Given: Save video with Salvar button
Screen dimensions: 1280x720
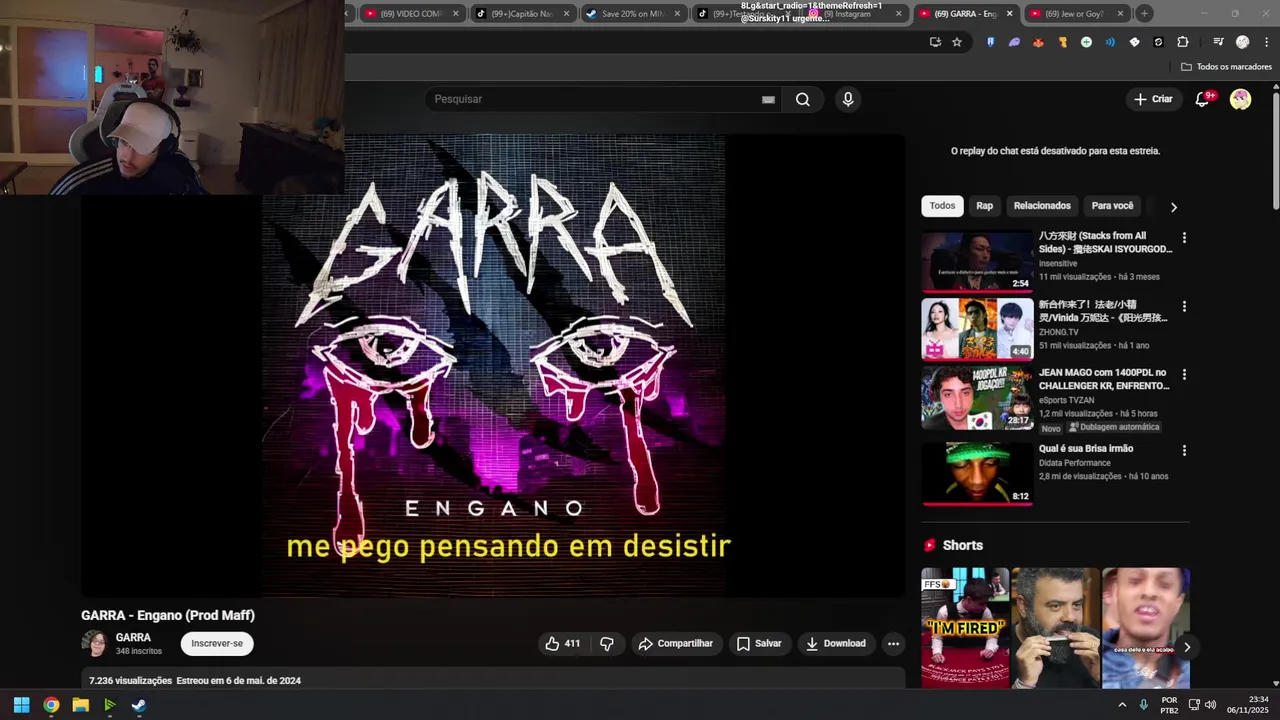Looking at the screenshot, I should coord(759,643).
